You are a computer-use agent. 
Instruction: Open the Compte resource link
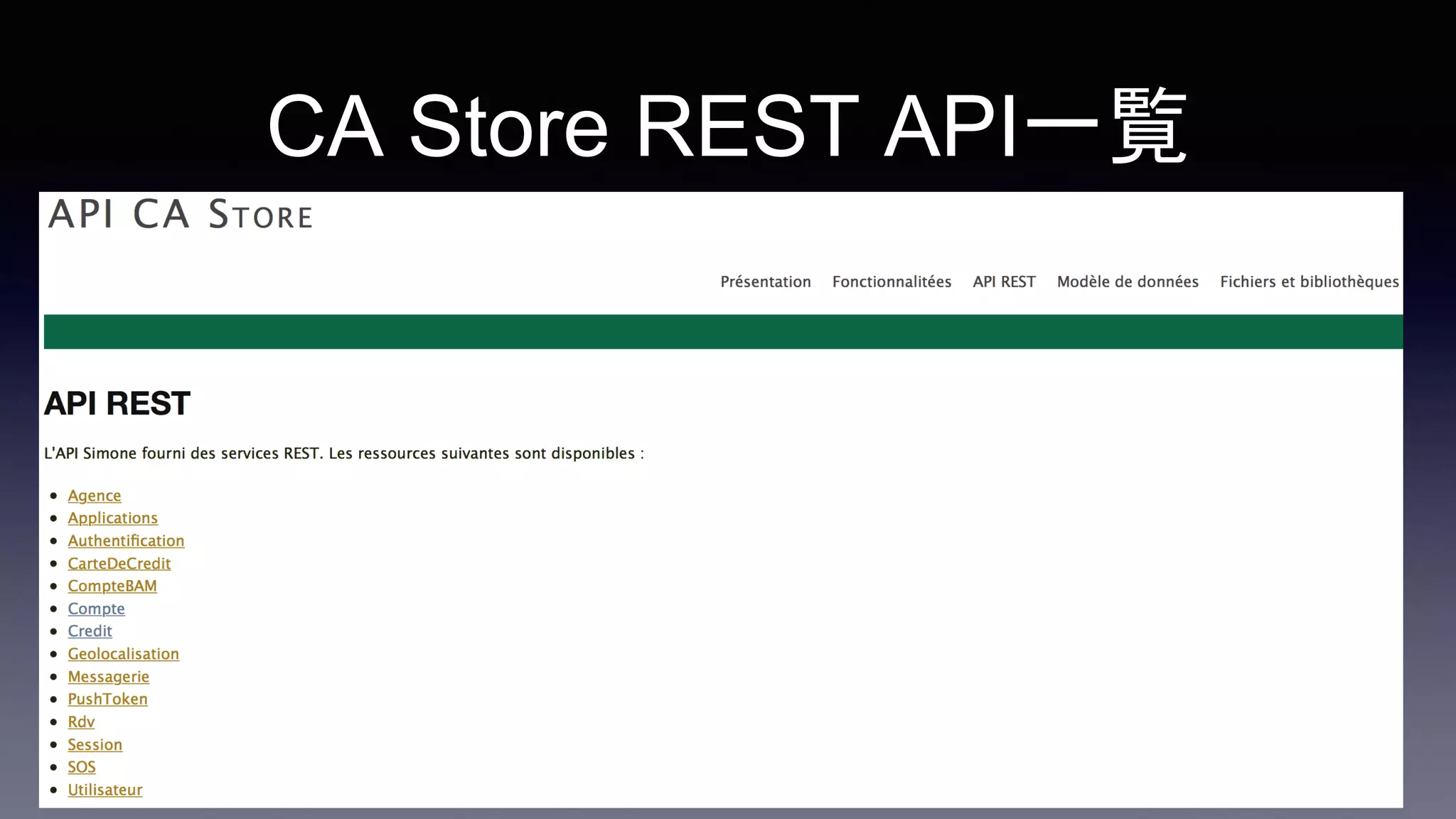pyautogui.click(x=96, y=609)
